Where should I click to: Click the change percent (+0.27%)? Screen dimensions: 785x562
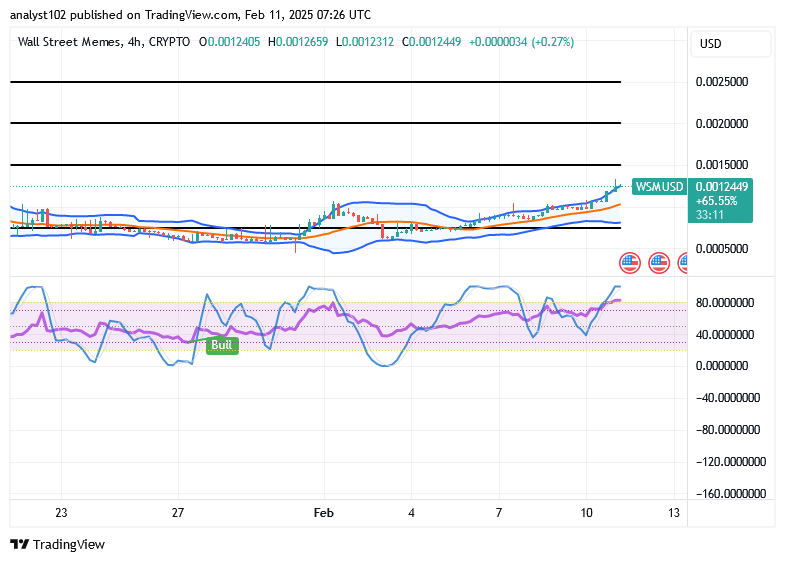[x=553, y=42]
